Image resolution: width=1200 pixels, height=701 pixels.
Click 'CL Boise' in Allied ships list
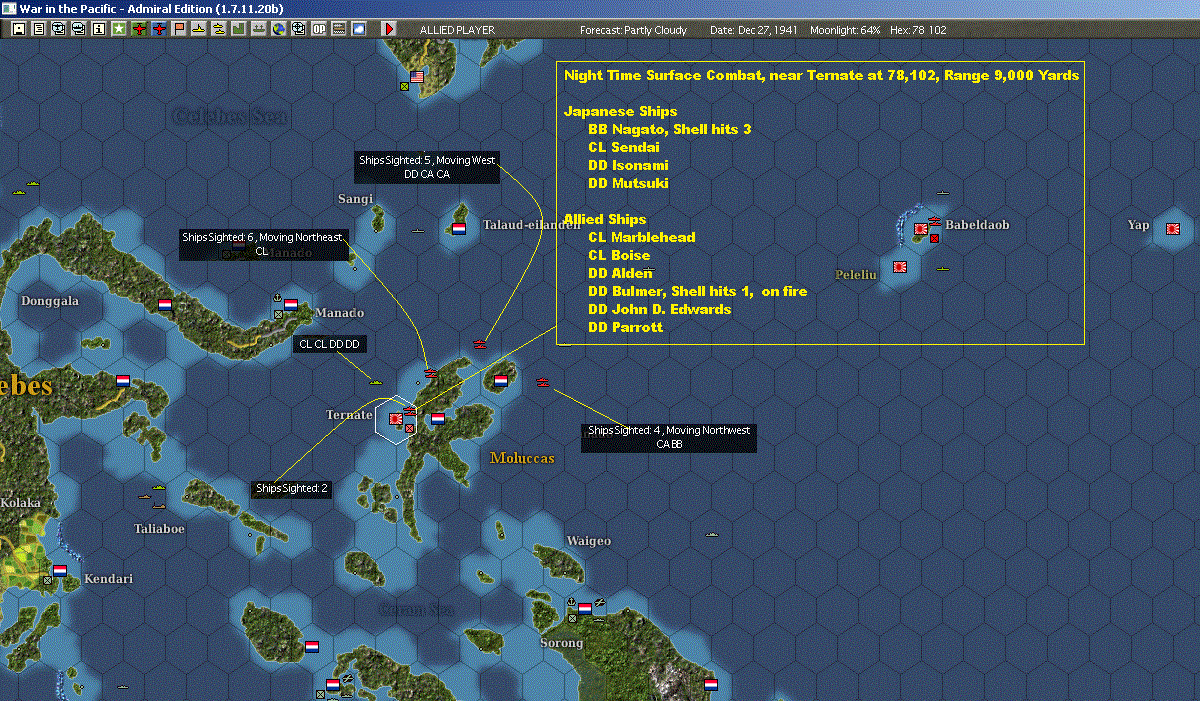[x=619, y=255]
